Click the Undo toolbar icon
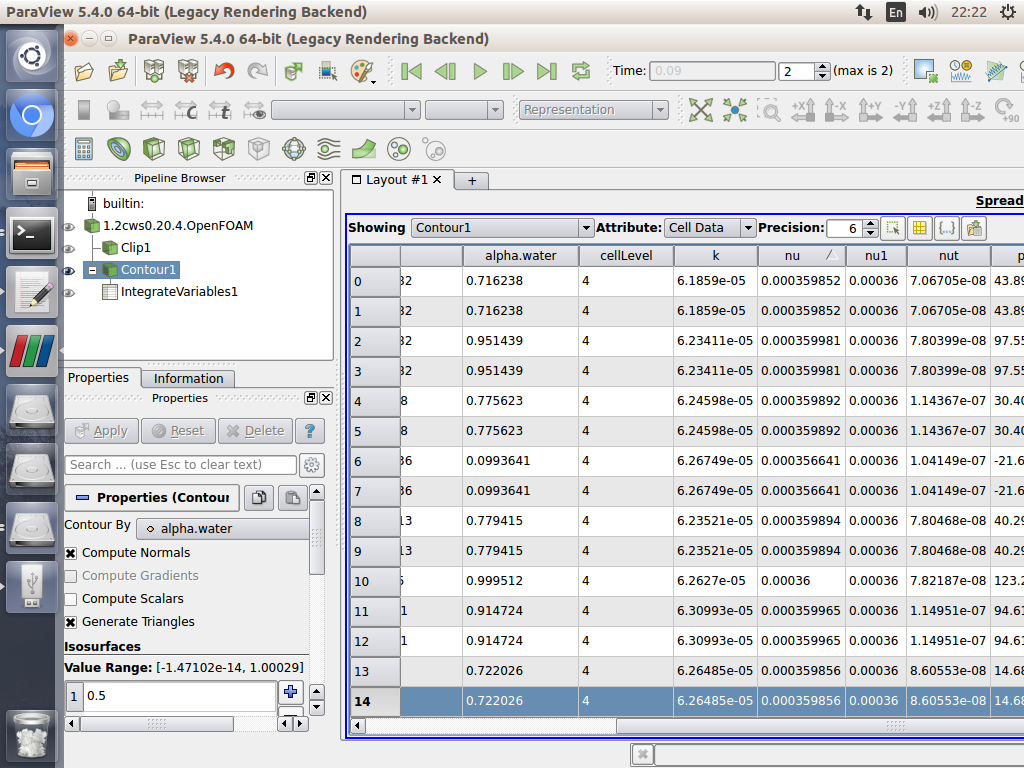Screen dimensions: 1024x768 point(224,71)
